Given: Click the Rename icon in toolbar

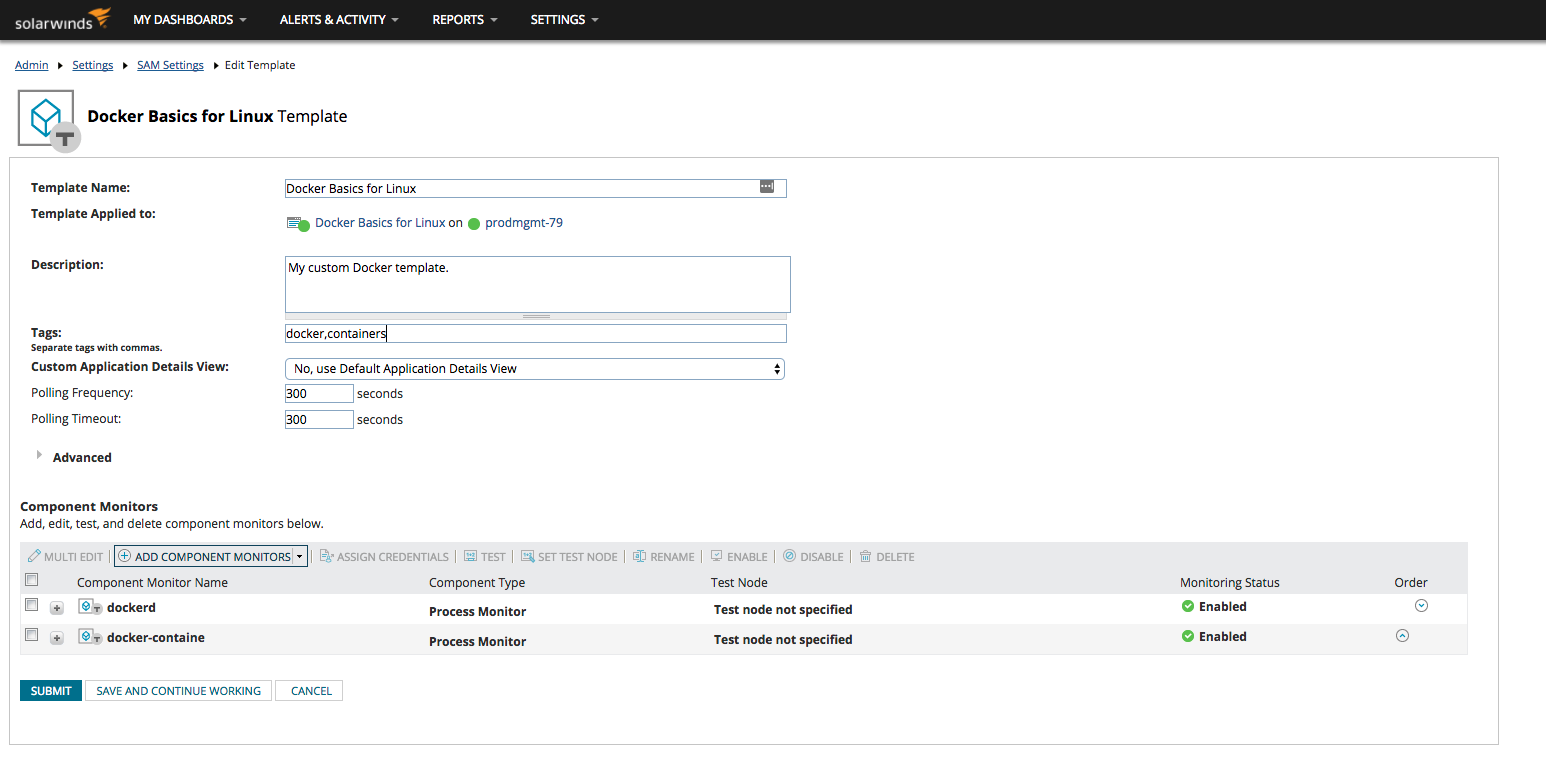Looking at the screenshot, I should pos(639,556).
